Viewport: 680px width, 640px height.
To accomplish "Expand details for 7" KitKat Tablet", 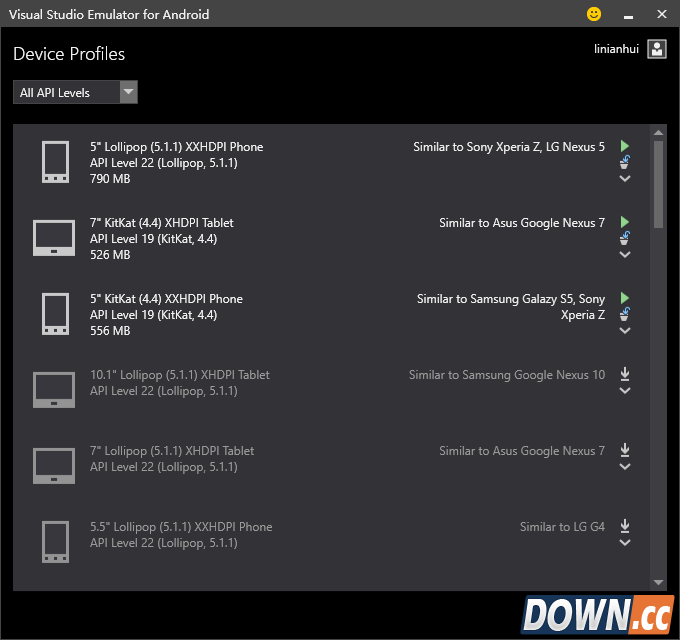I will [x=625, y=255].
